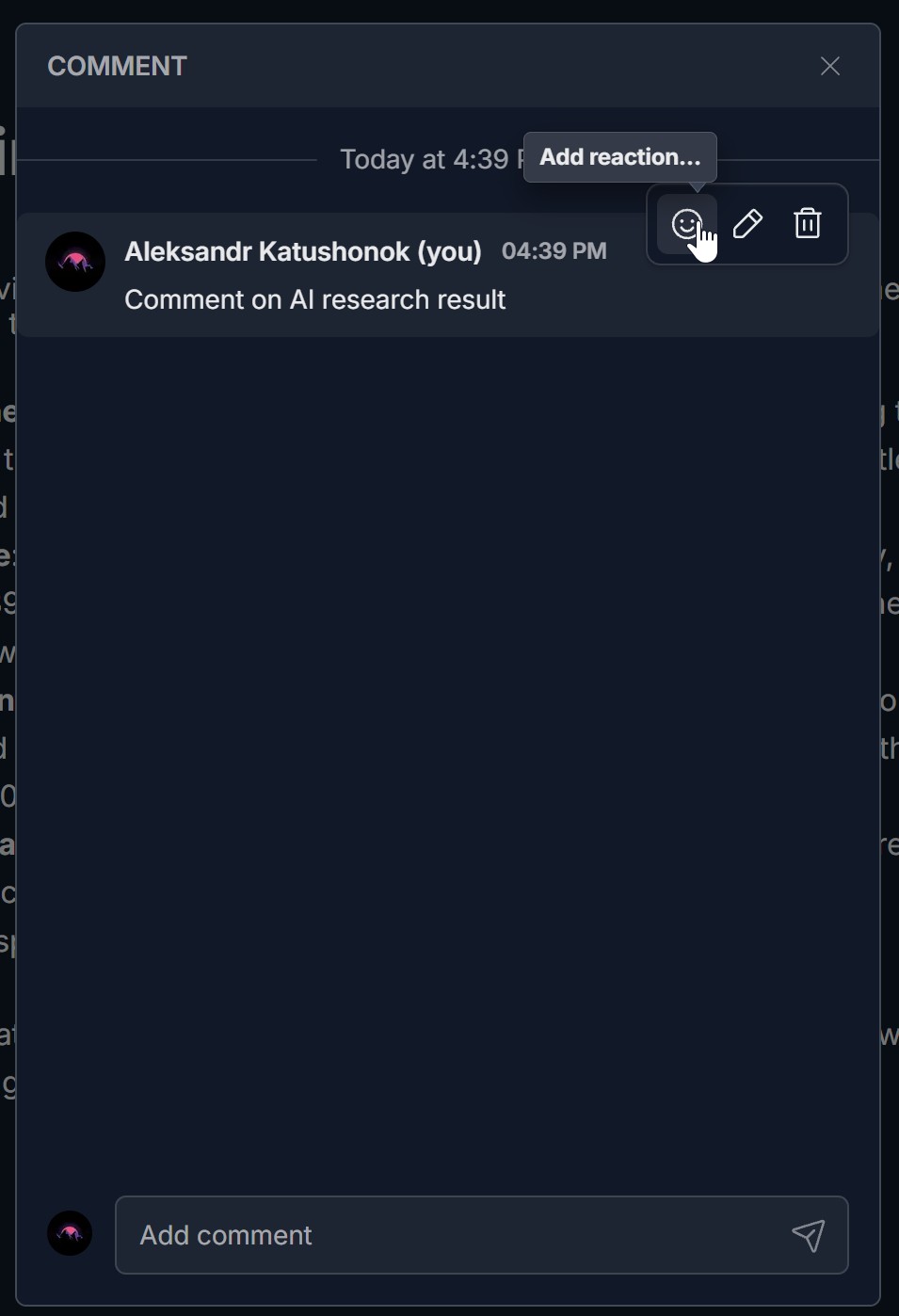
Task: Send comment with paper plane icon
Action: tap(809, 1235)
